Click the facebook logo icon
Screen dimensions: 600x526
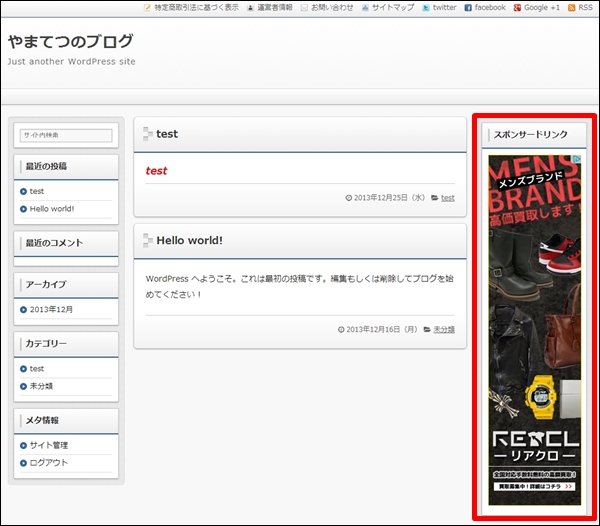[x=468, y=8]
